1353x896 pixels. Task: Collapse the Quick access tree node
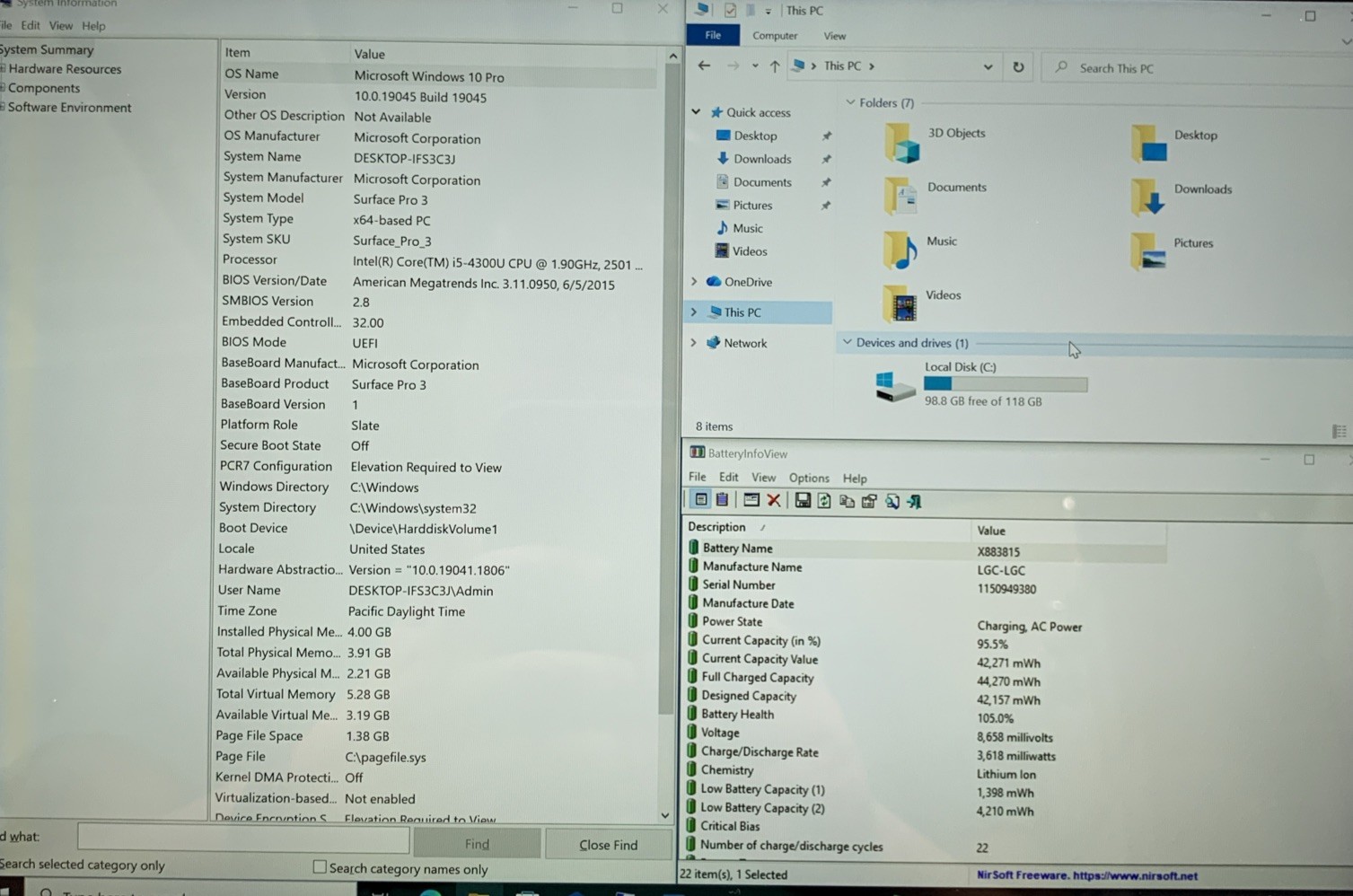point(696,112)
